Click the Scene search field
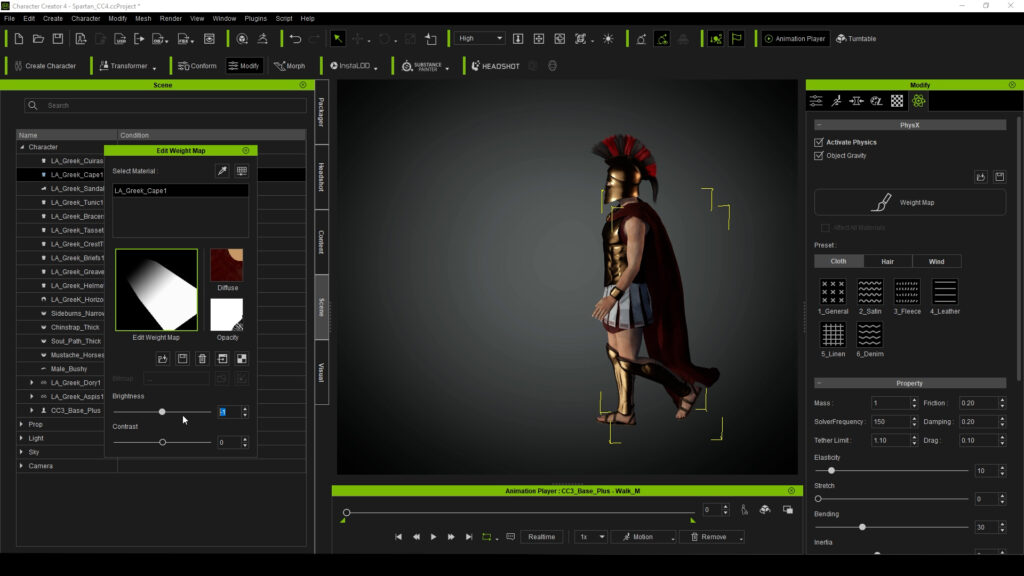This screenshot has height=576, width=1024. [x=165, y=105]
